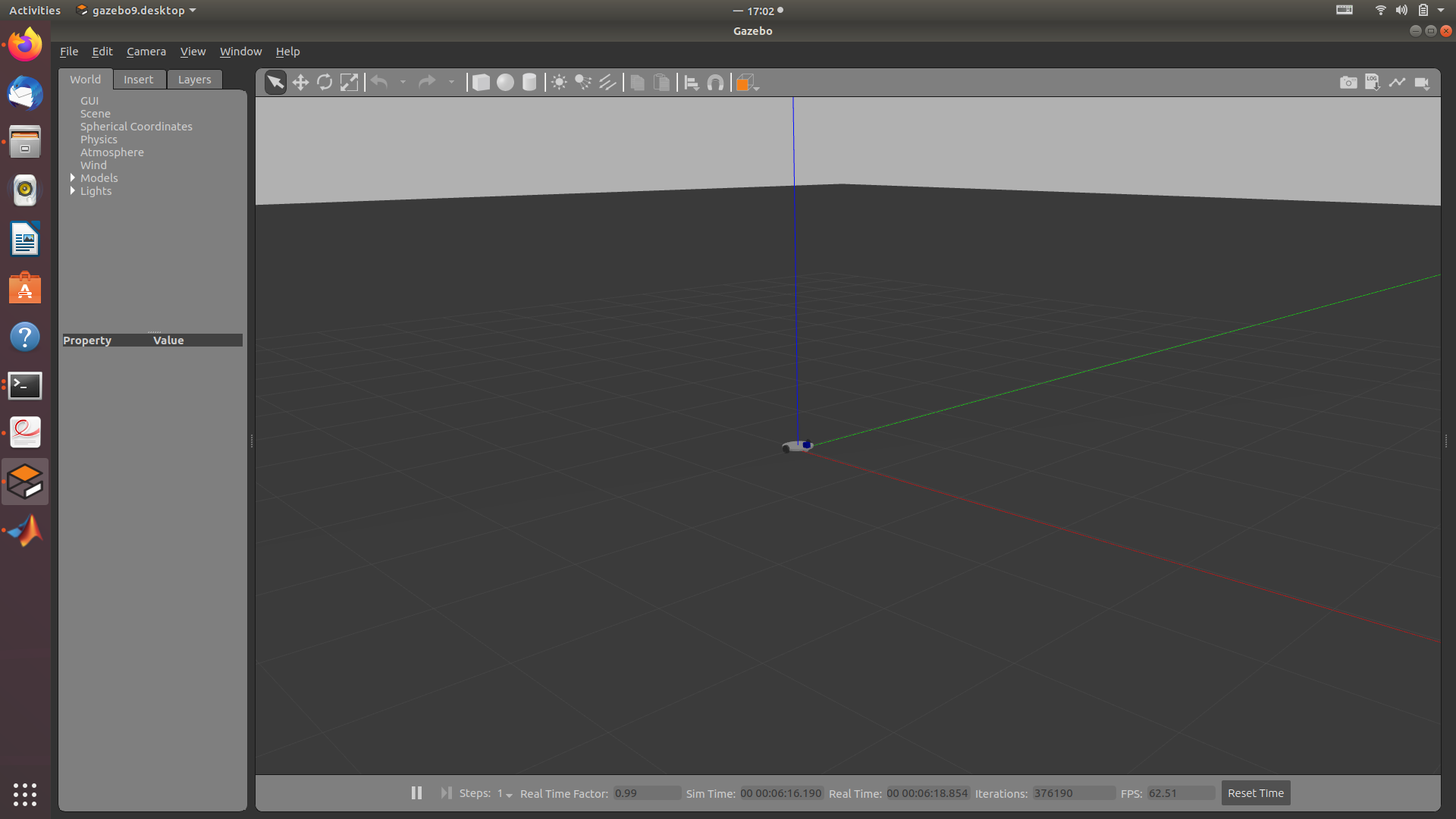Open the Steps count dropdown

click(x=505, y=793)
